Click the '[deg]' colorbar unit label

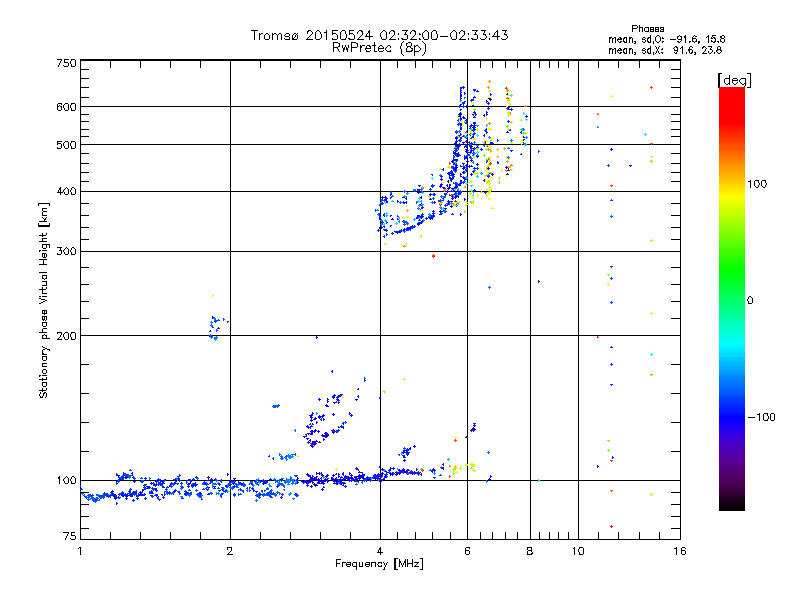pyautogui.click(x=734, y=80)
